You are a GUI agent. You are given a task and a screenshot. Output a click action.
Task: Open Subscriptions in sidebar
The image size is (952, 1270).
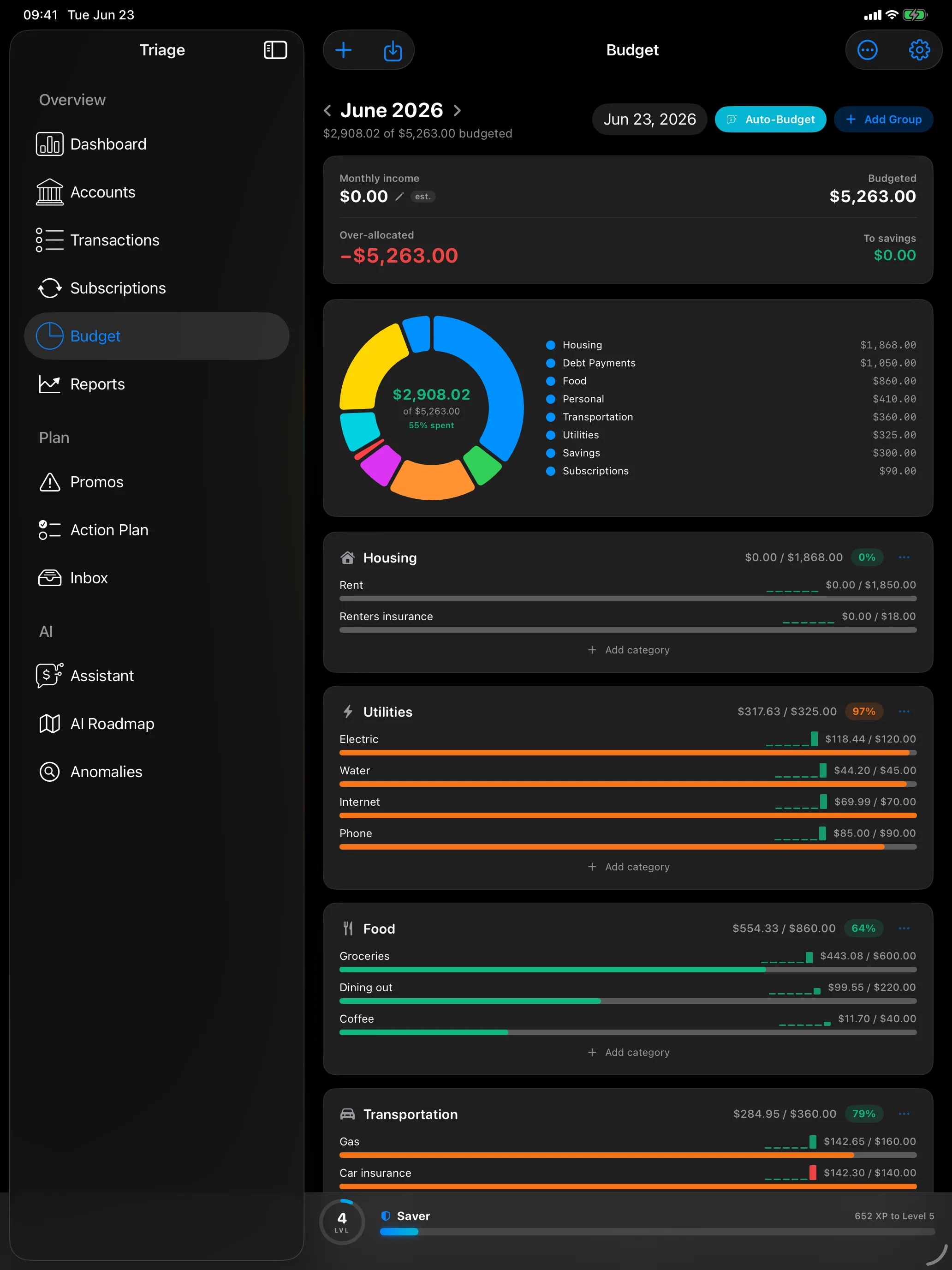click(x=156, y=288)
